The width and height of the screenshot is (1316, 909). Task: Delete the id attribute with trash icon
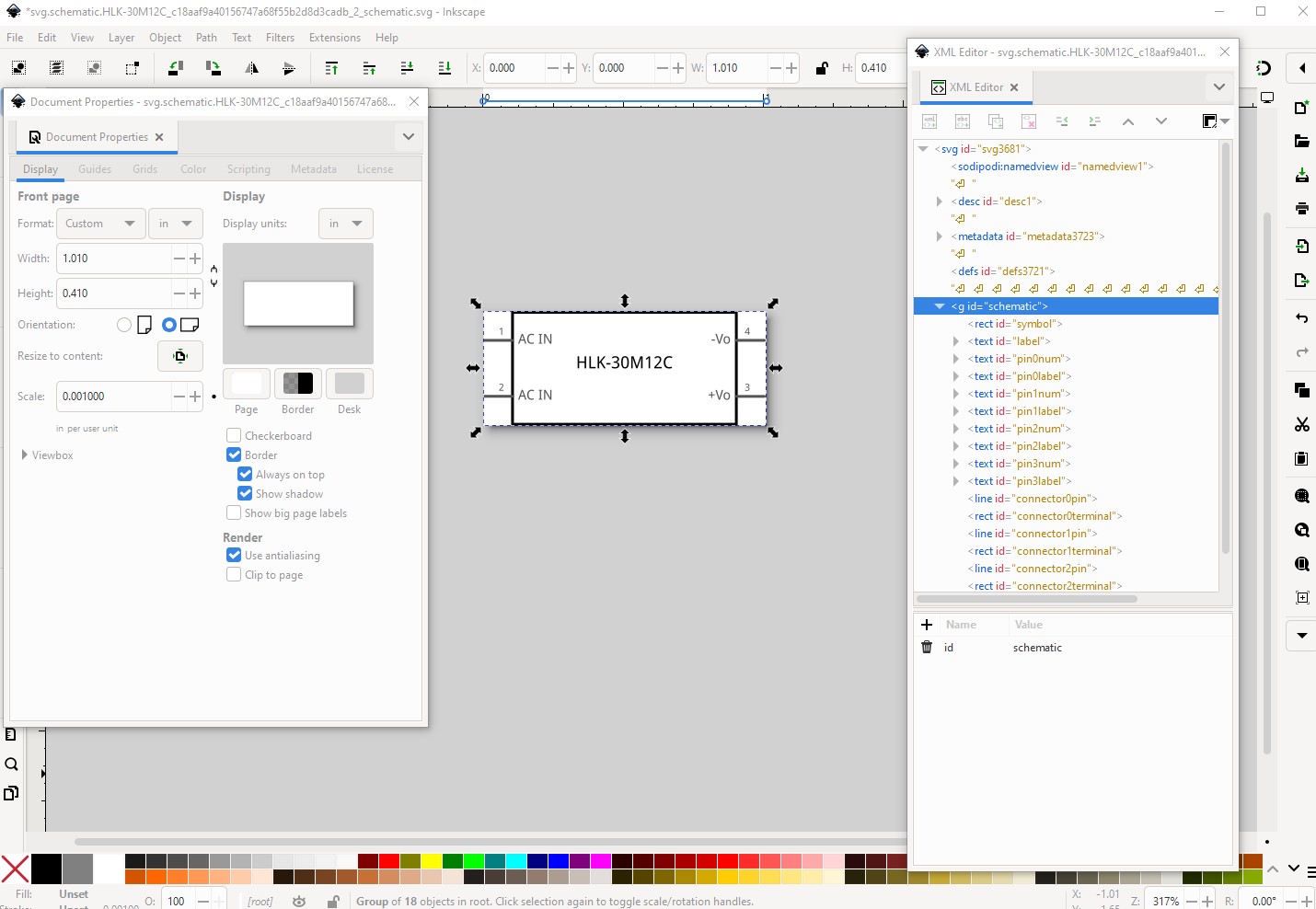coord(927,648)
